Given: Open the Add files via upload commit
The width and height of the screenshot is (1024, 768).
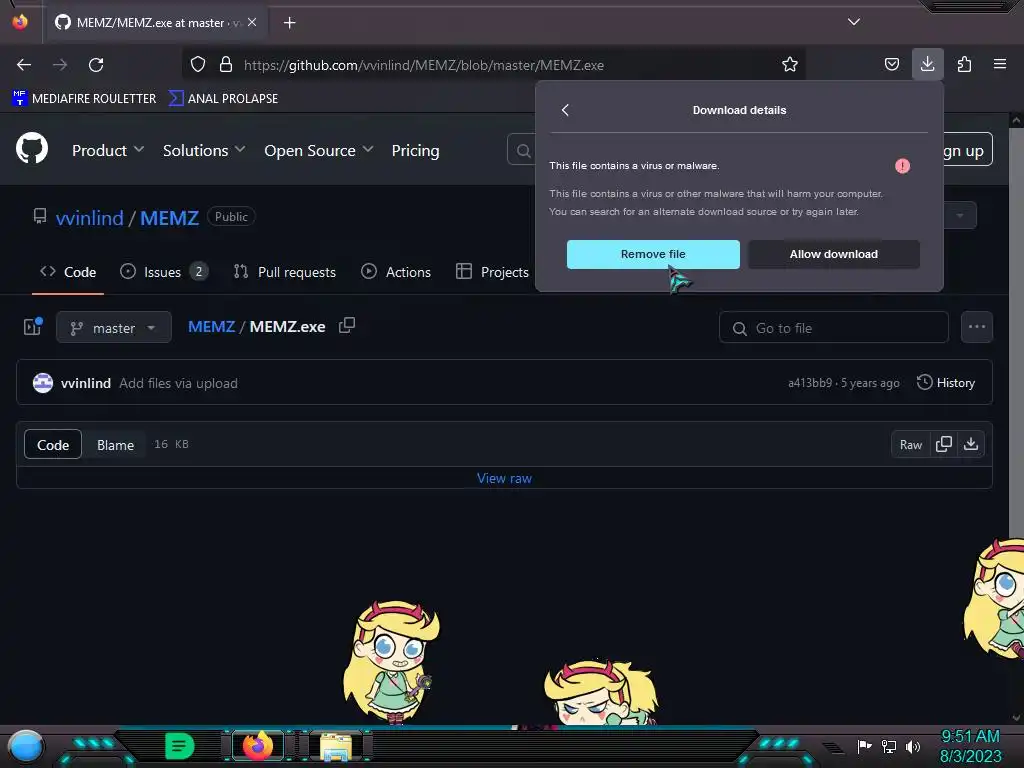Looking at the screenshot, I should 178,383.
